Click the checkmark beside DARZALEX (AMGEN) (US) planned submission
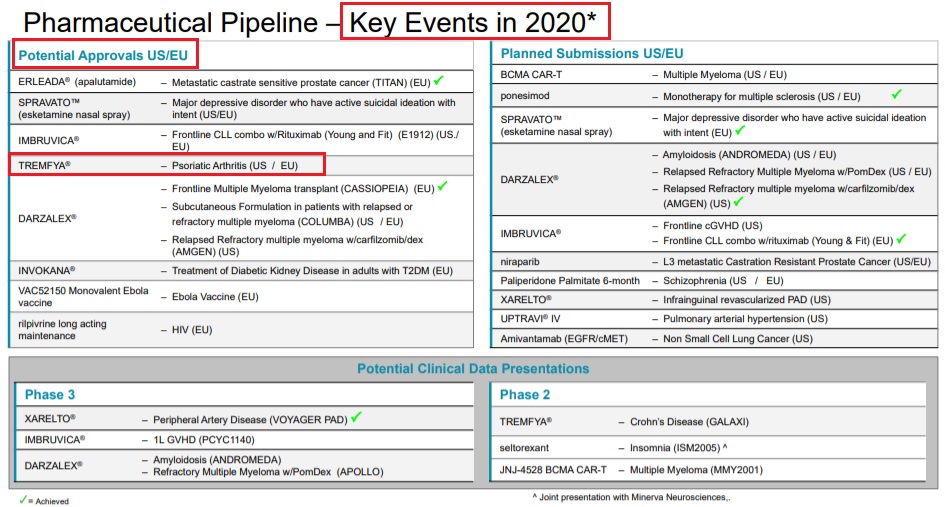945x507 pixels. [741, 202]
